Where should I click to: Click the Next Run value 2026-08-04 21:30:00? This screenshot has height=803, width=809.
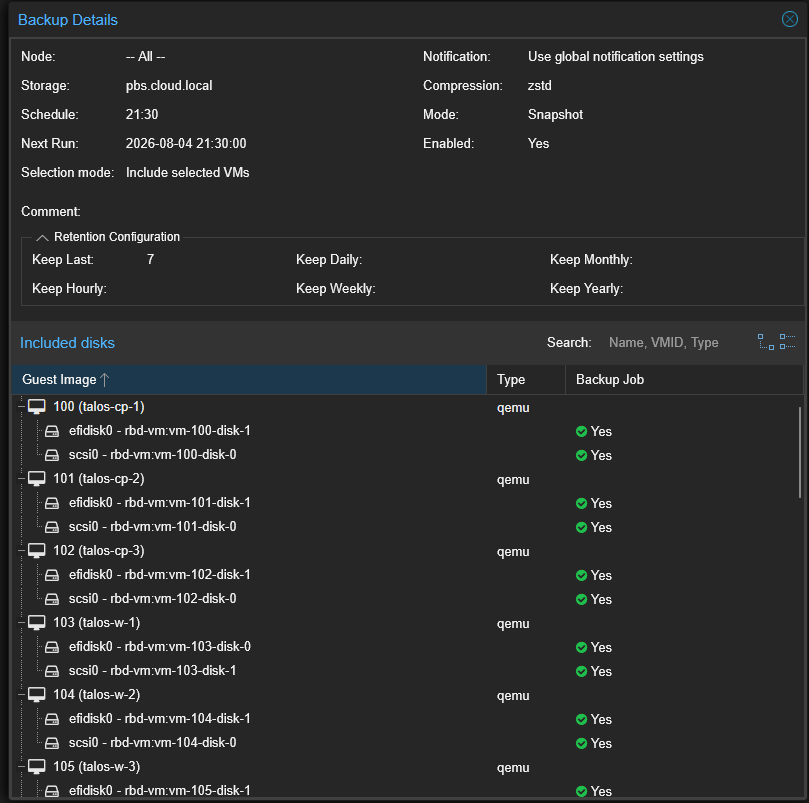[186, 143]
